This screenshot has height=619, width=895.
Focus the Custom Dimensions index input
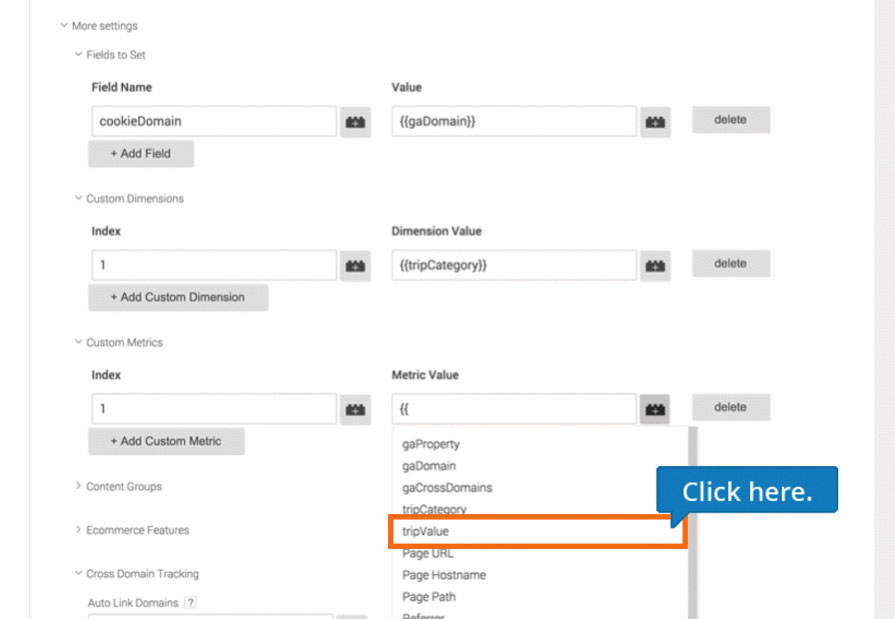(214, 265)
